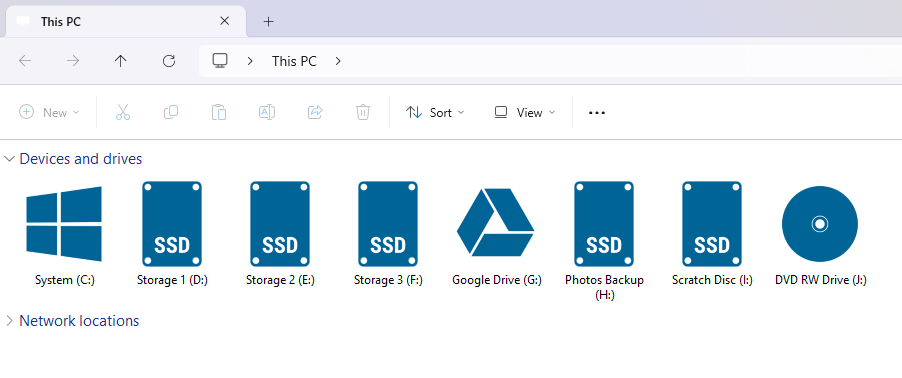Click This PC in the address breadcrumb
Screen dimensions: 902x378
[294, 61]
